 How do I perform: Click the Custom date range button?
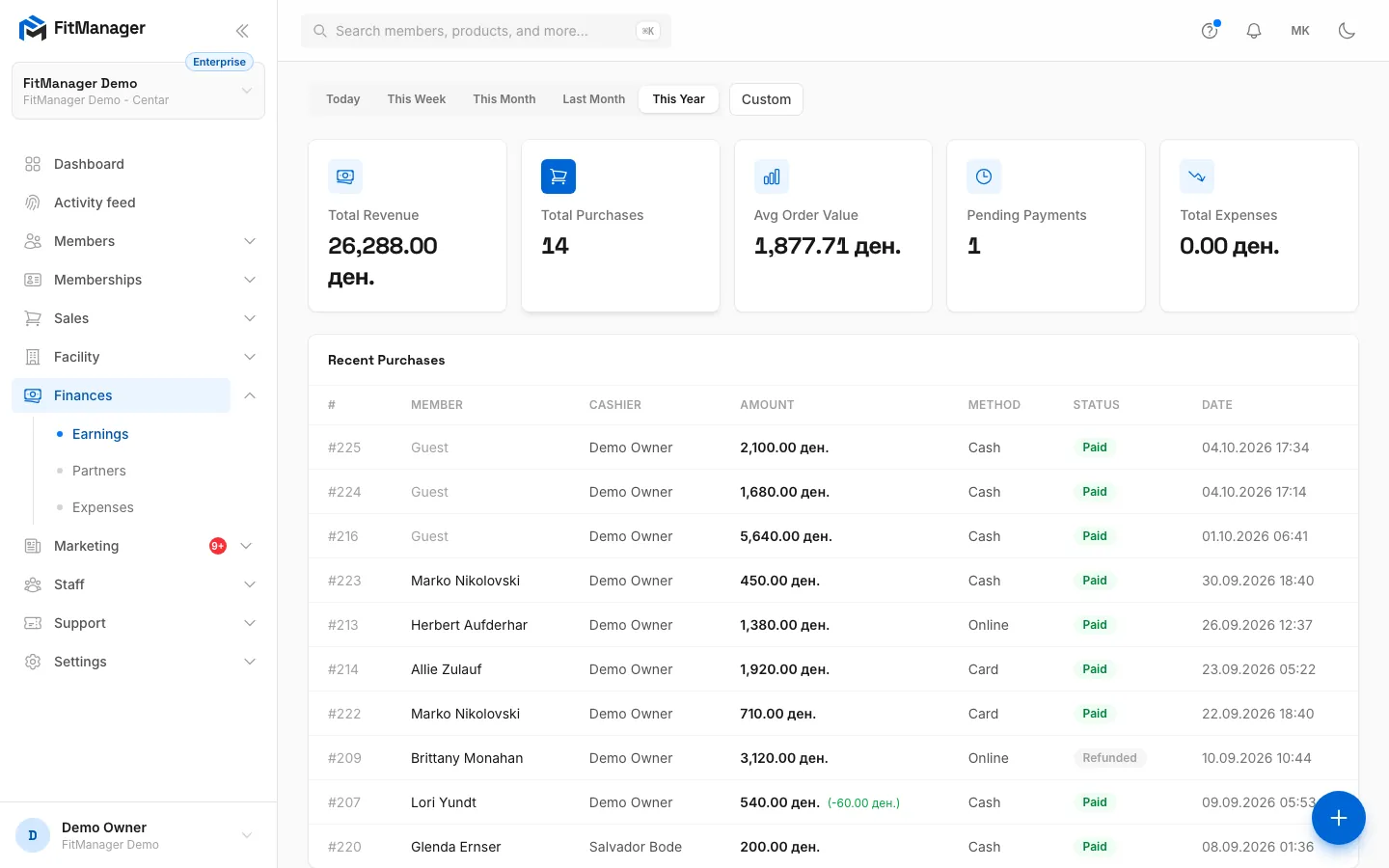click(766, 99)
